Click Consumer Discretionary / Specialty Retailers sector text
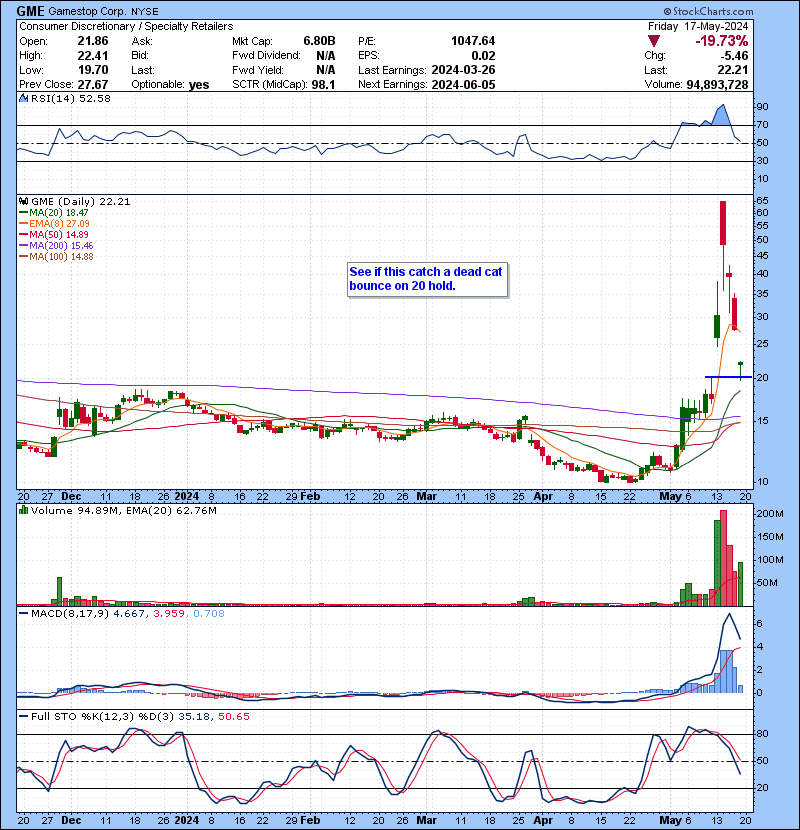800x830 pixels. click(126, 26)
